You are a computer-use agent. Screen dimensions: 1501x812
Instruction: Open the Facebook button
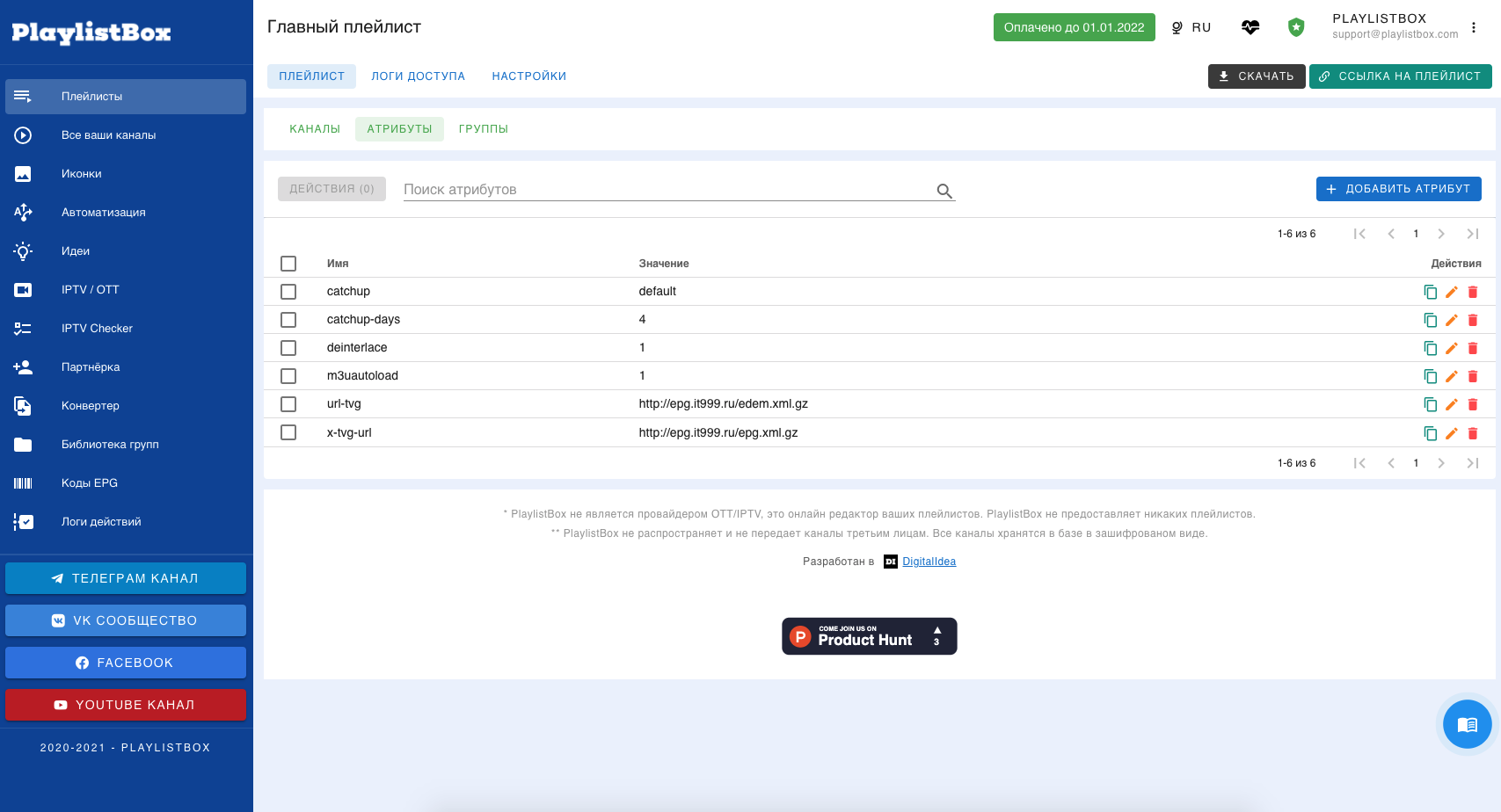pyautogui.click(x=126, y=663)
